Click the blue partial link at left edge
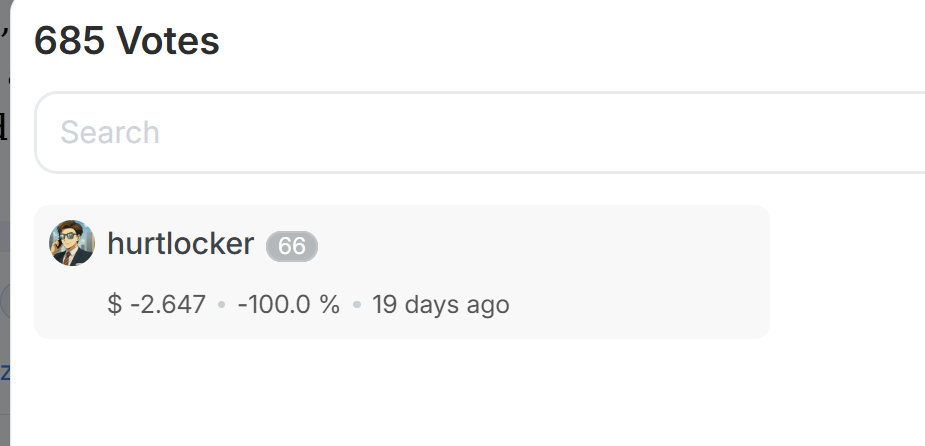 [x=4, y=373]
